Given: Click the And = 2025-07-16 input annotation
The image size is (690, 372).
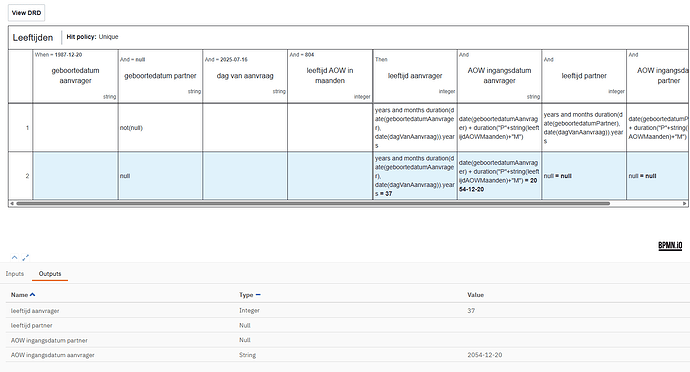Looking at the screenshot, I should point(226,59).
